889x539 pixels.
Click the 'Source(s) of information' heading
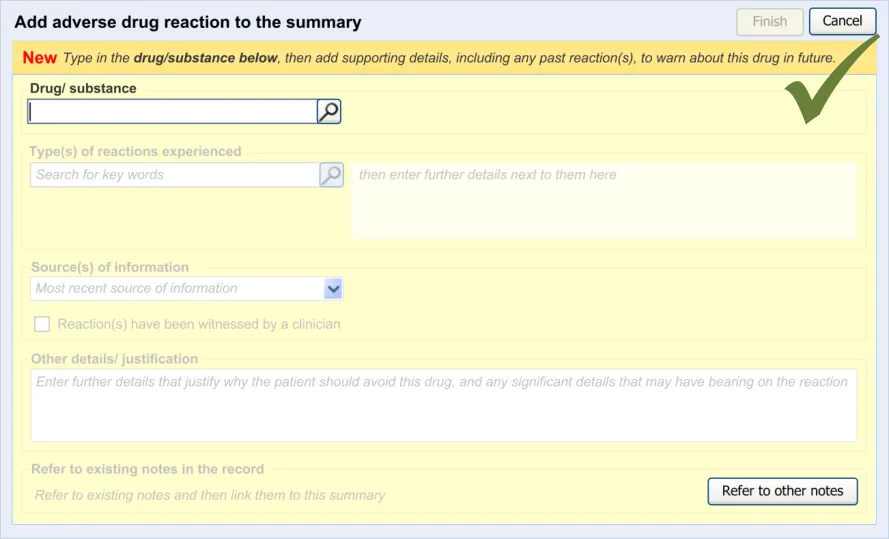(x=109, y=267)
